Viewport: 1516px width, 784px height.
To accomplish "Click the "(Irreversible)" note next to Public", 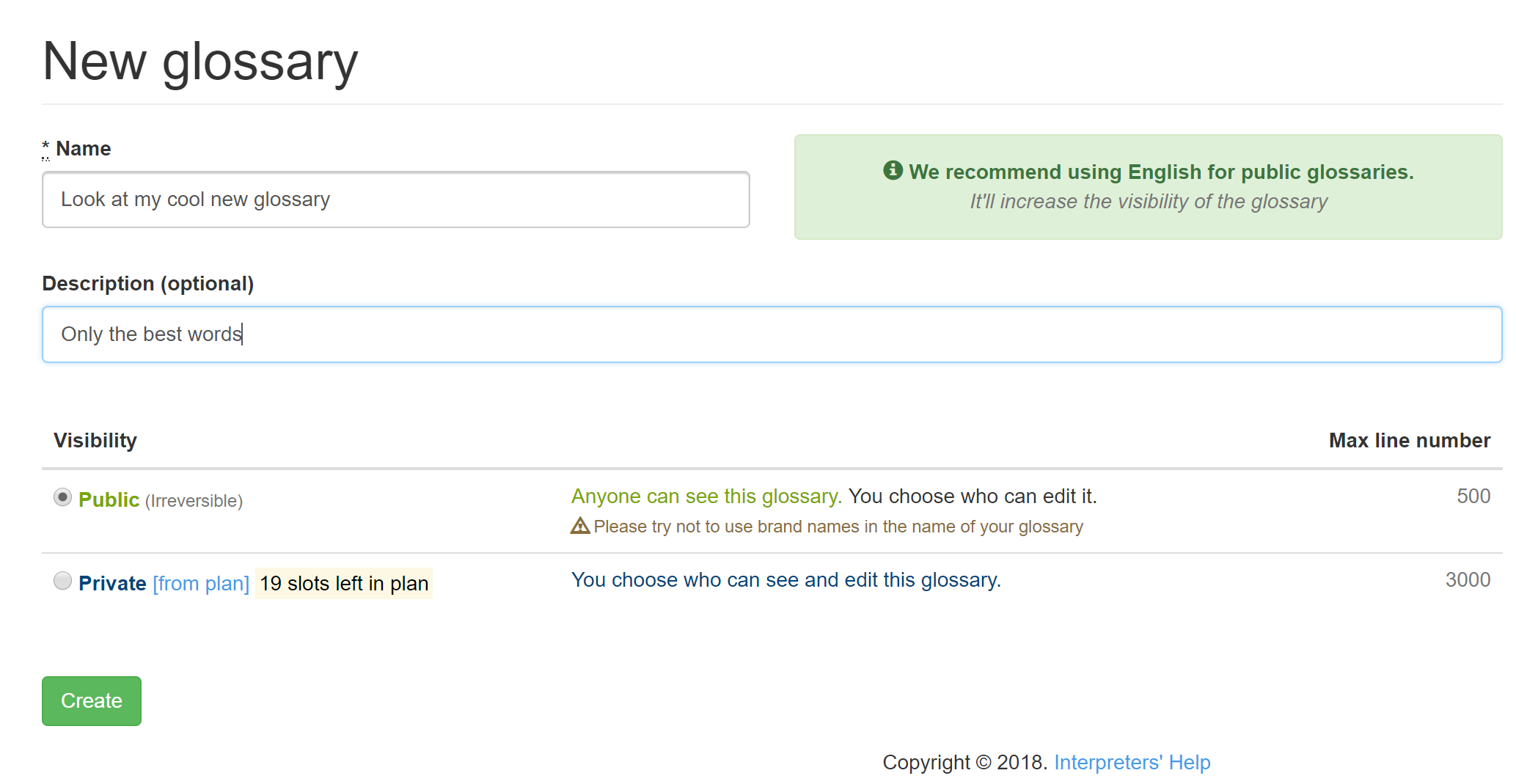I will 194,501.
